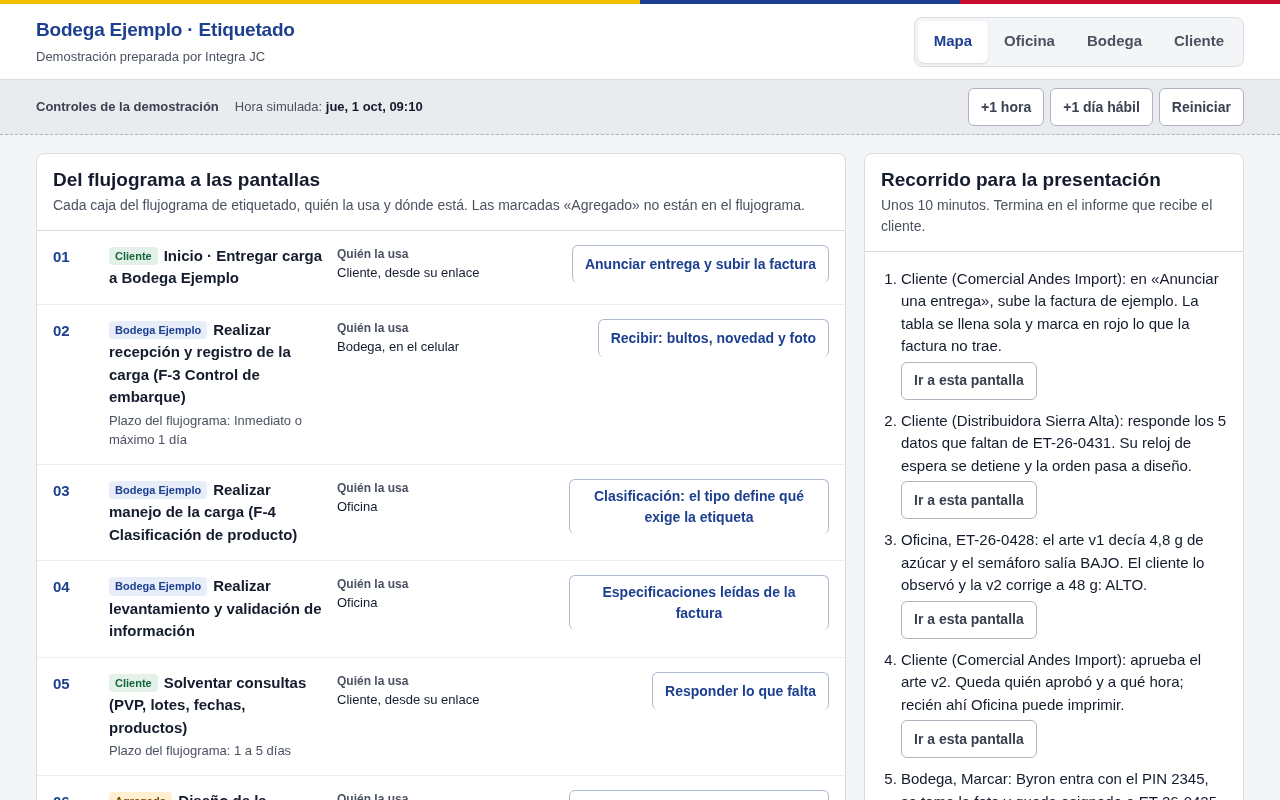Click the +1 día hábil button

pos(1101,107)
